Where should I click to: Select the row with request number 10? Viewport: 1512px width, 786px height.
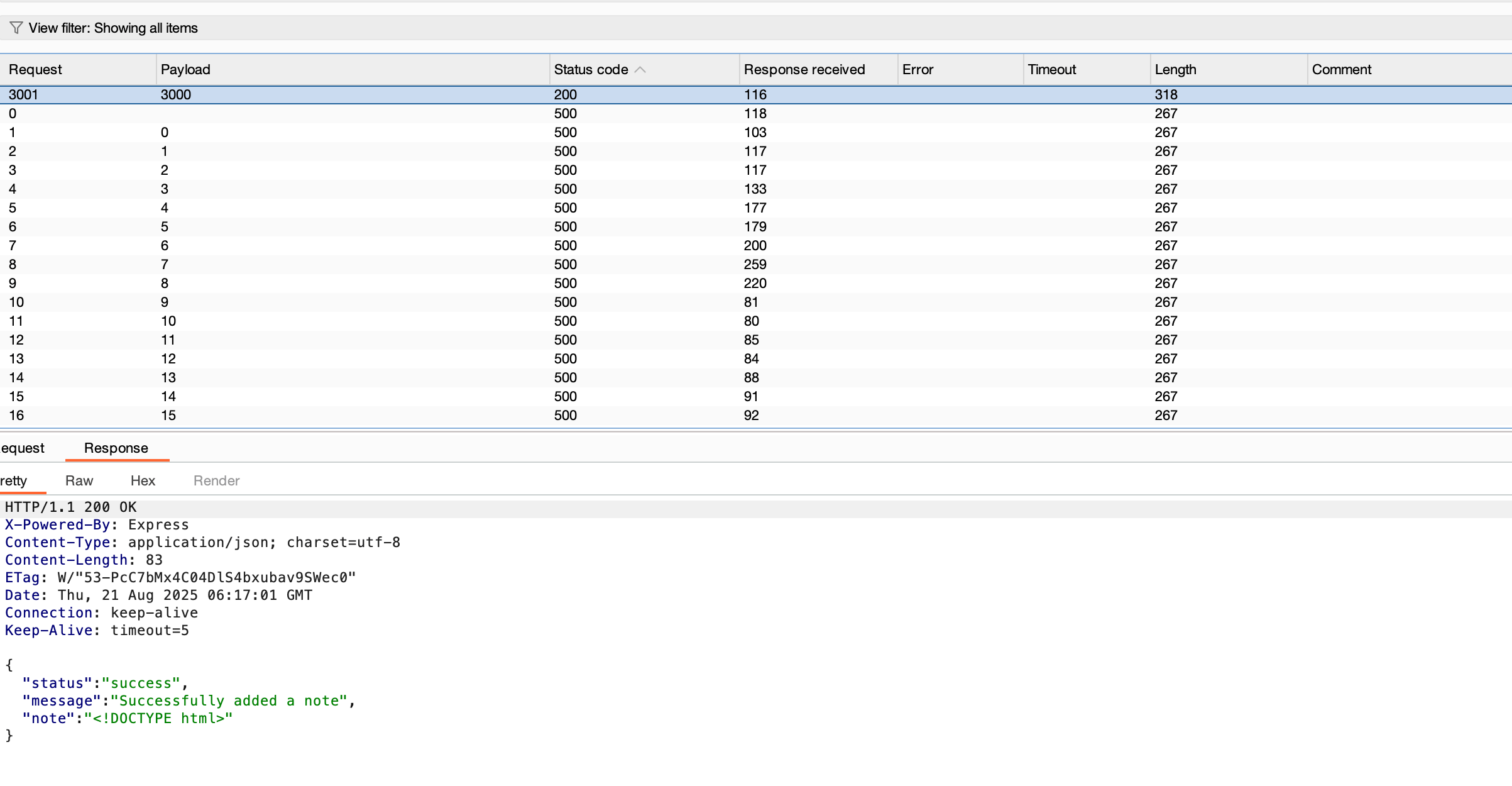[x=756, y=302]
